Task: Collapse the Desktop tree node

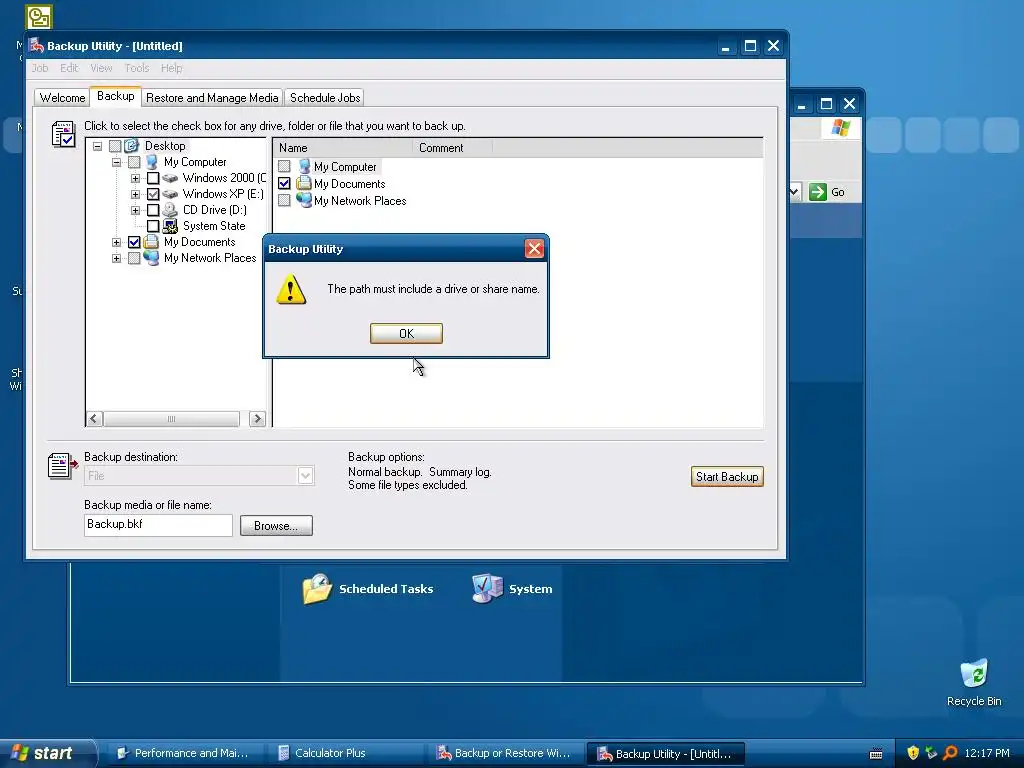Action: [x=97, y=146]
